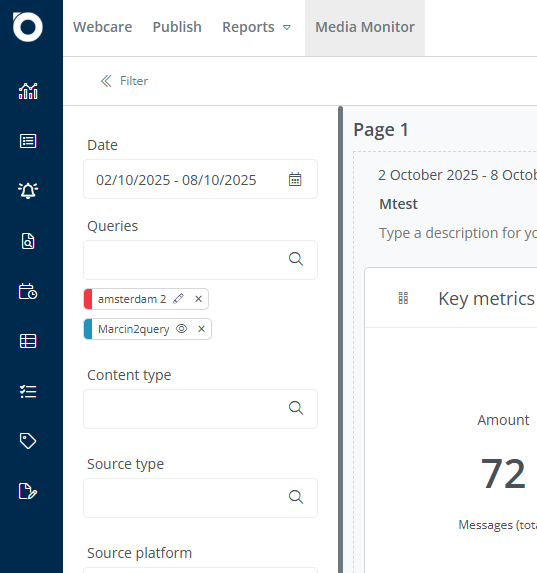This screenshot has width=537, height=573.
Task: Open the scheduled calendar clock sidebar icon
Action: [28, 291]
